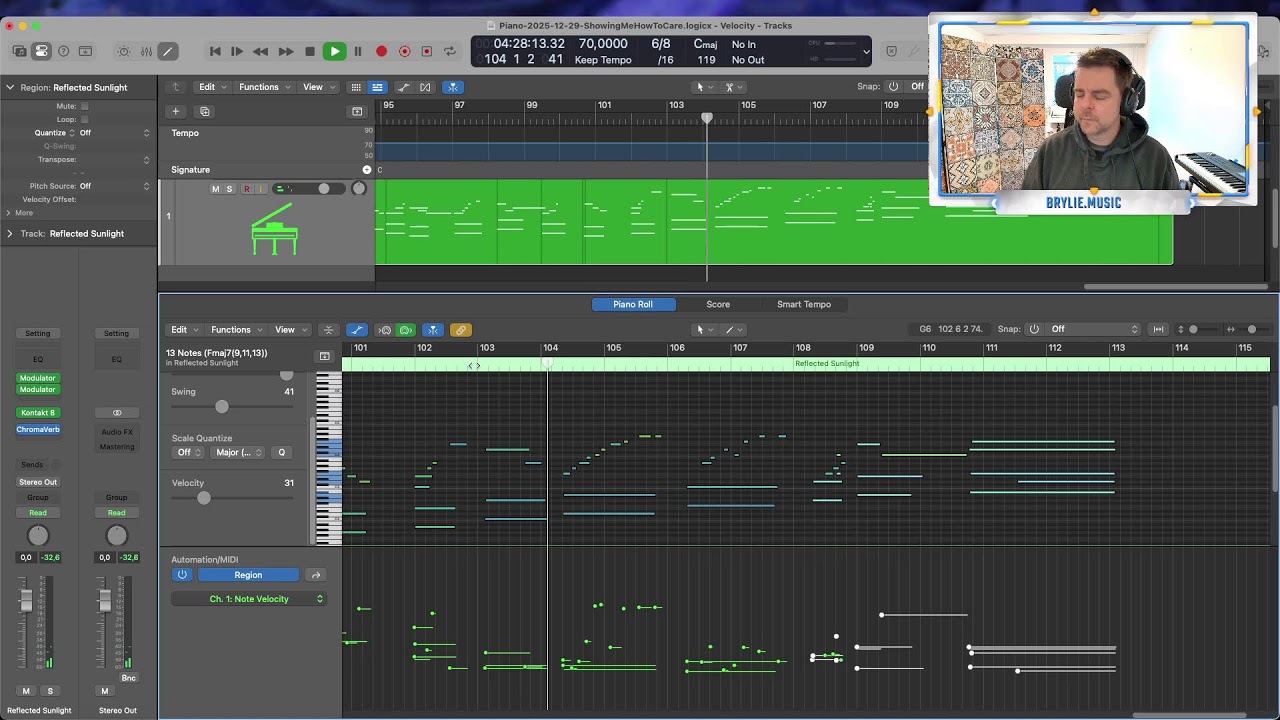
Task: Stop playback with the square button
Action: (310, 51)
